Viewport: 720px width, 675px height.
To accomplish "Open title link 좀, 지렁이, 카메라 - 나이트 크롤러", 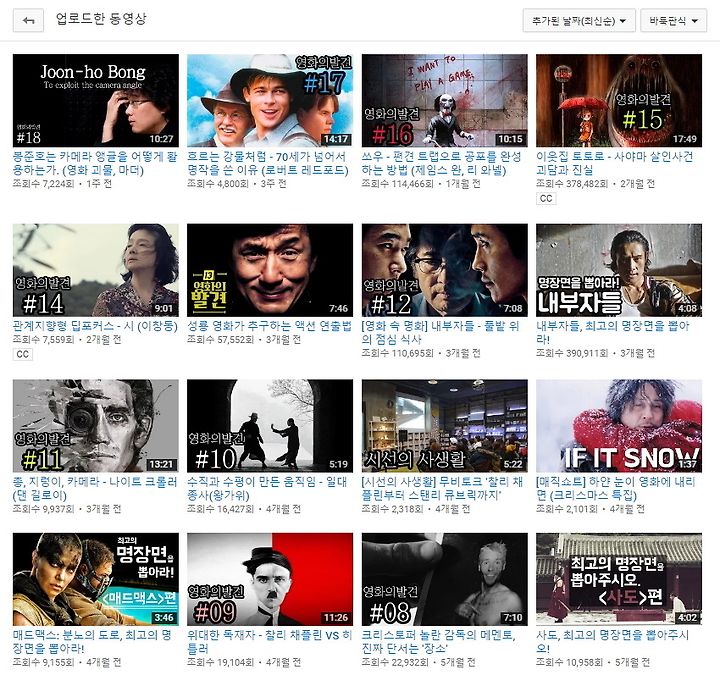I will point(95,489).
